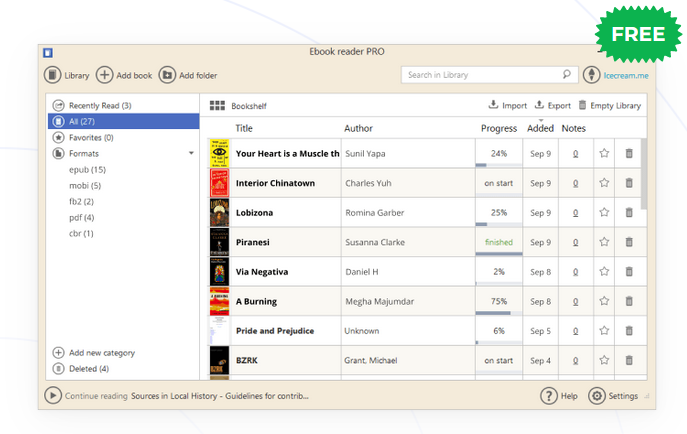Click the Search in Library field

point(489,75)
